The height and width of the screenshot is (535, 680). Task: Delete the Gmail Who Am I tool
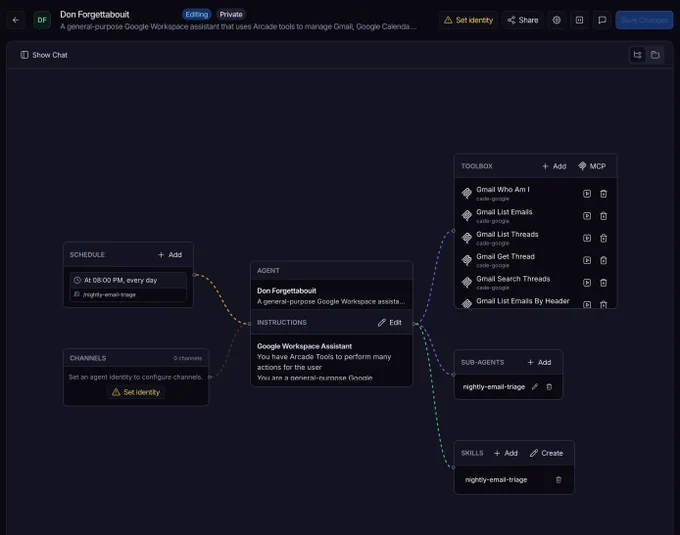603,194
